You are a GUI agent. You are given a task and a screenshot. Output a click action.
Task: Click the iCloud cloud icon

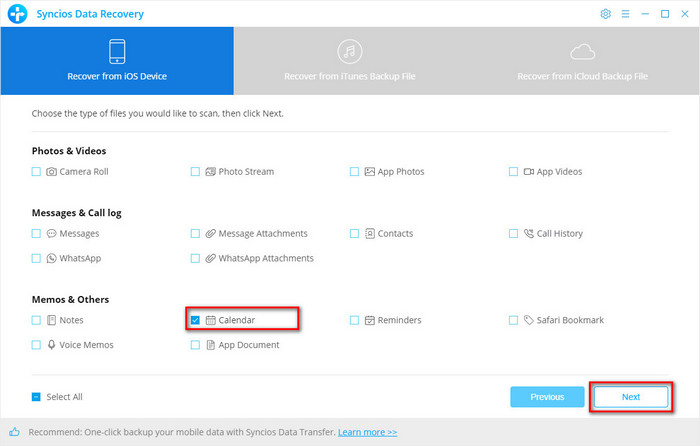point(583,52)
